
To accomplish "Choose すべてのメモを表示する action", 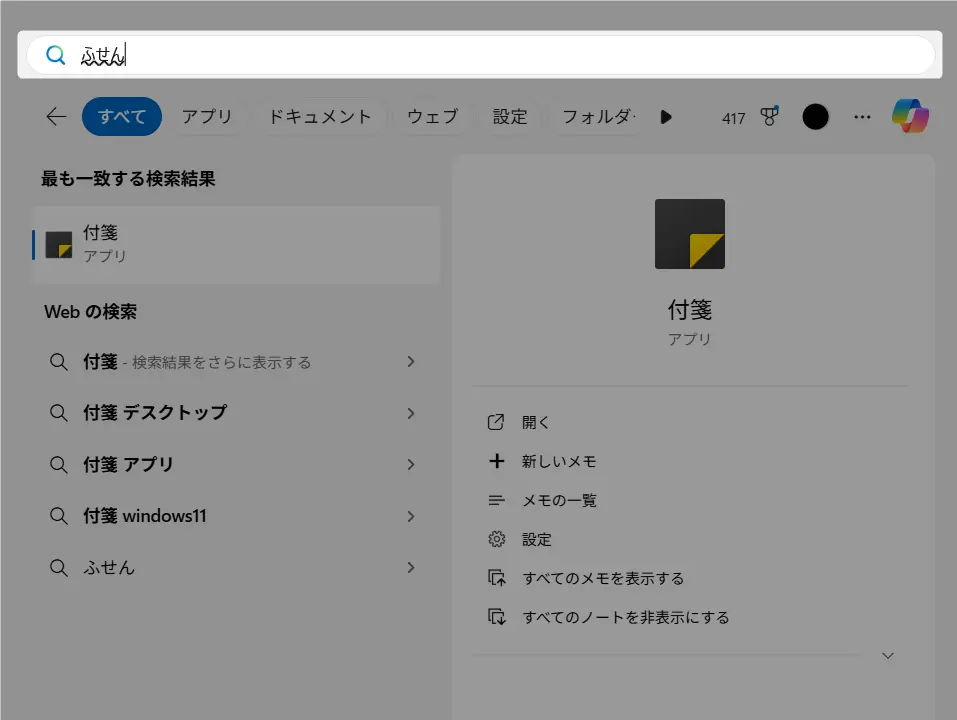I will (x=603, y=578).
